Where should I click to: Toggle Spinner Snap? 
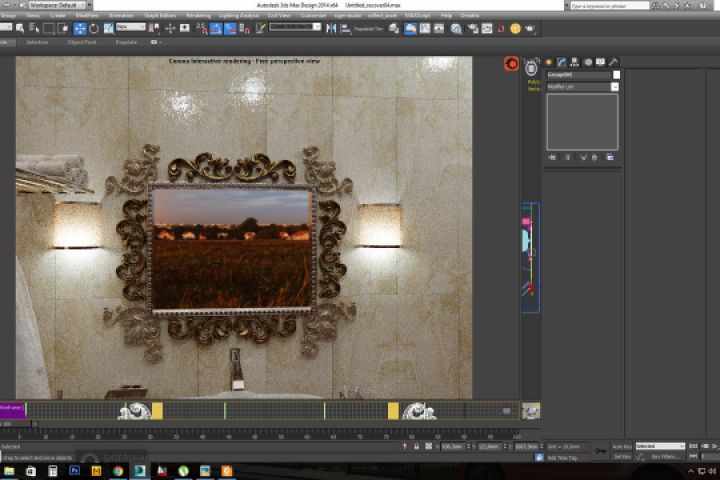tap(244, 28)
